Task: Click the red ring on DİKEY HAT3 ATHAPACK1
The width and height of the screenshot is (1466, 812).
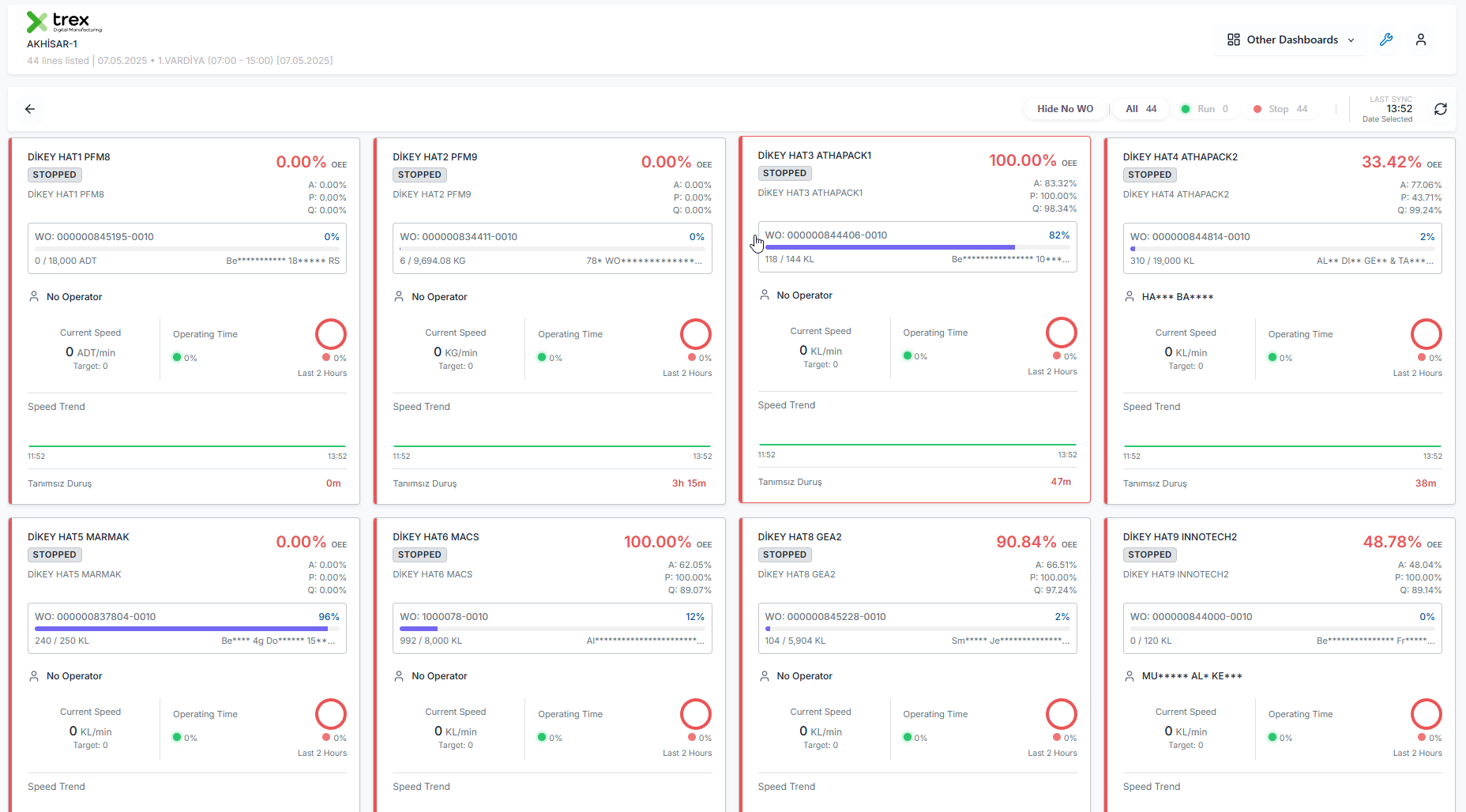Action: click(x=1062, y=333)
